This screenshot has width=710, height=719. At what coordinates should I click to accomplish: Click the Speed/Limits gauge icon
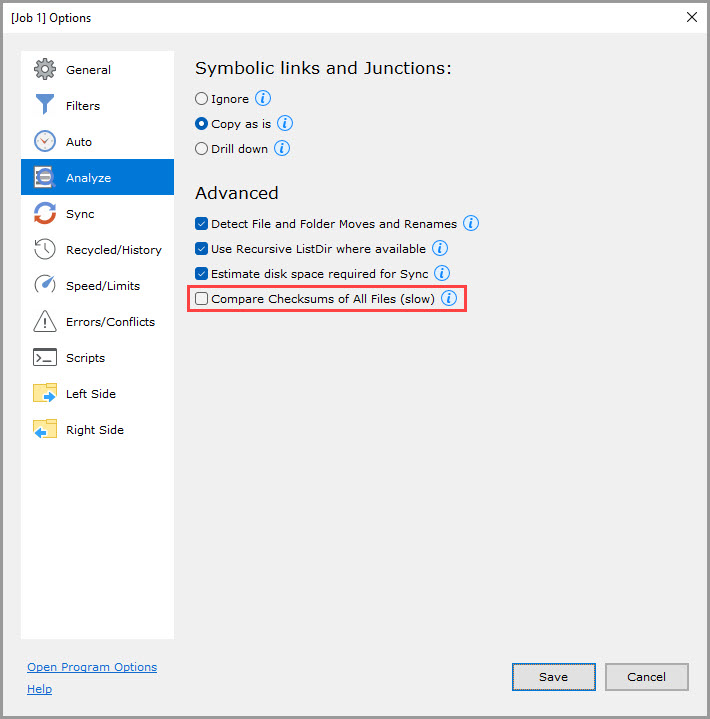[45, 286]
